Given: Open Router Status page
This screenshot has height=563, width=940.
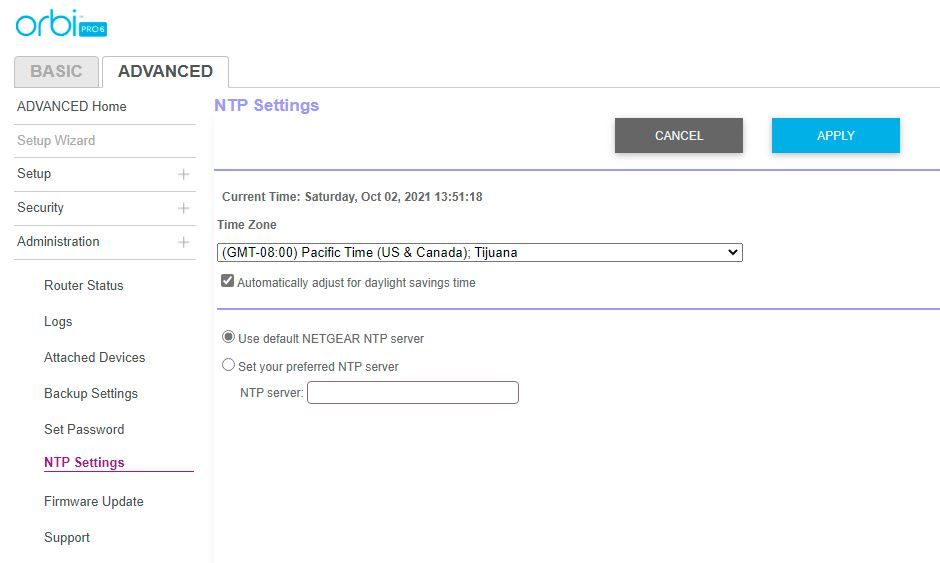Looking at the screenshot, I should point(84,286).
